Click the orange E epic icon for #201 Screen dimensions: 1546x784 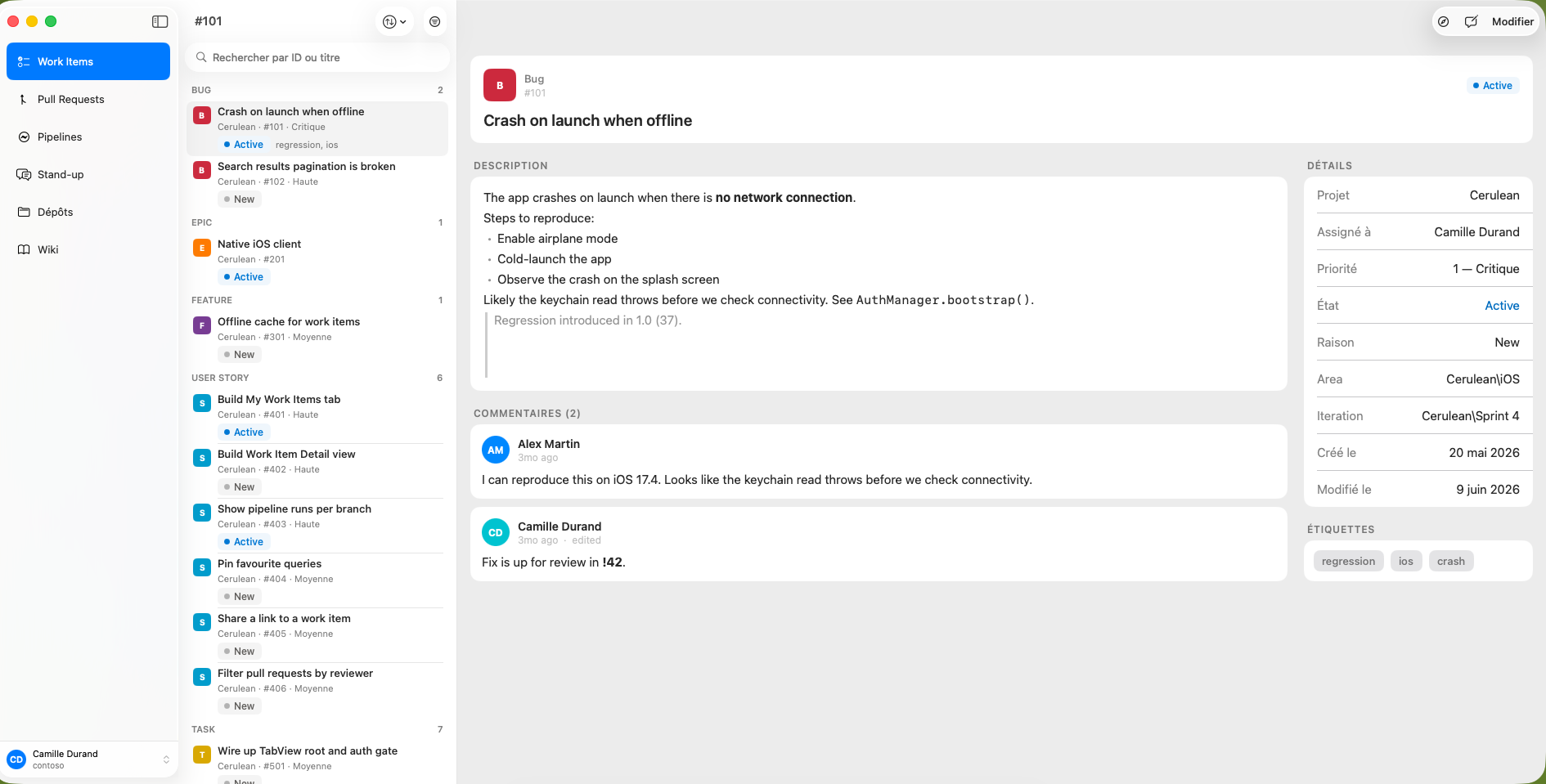(201, 248)
